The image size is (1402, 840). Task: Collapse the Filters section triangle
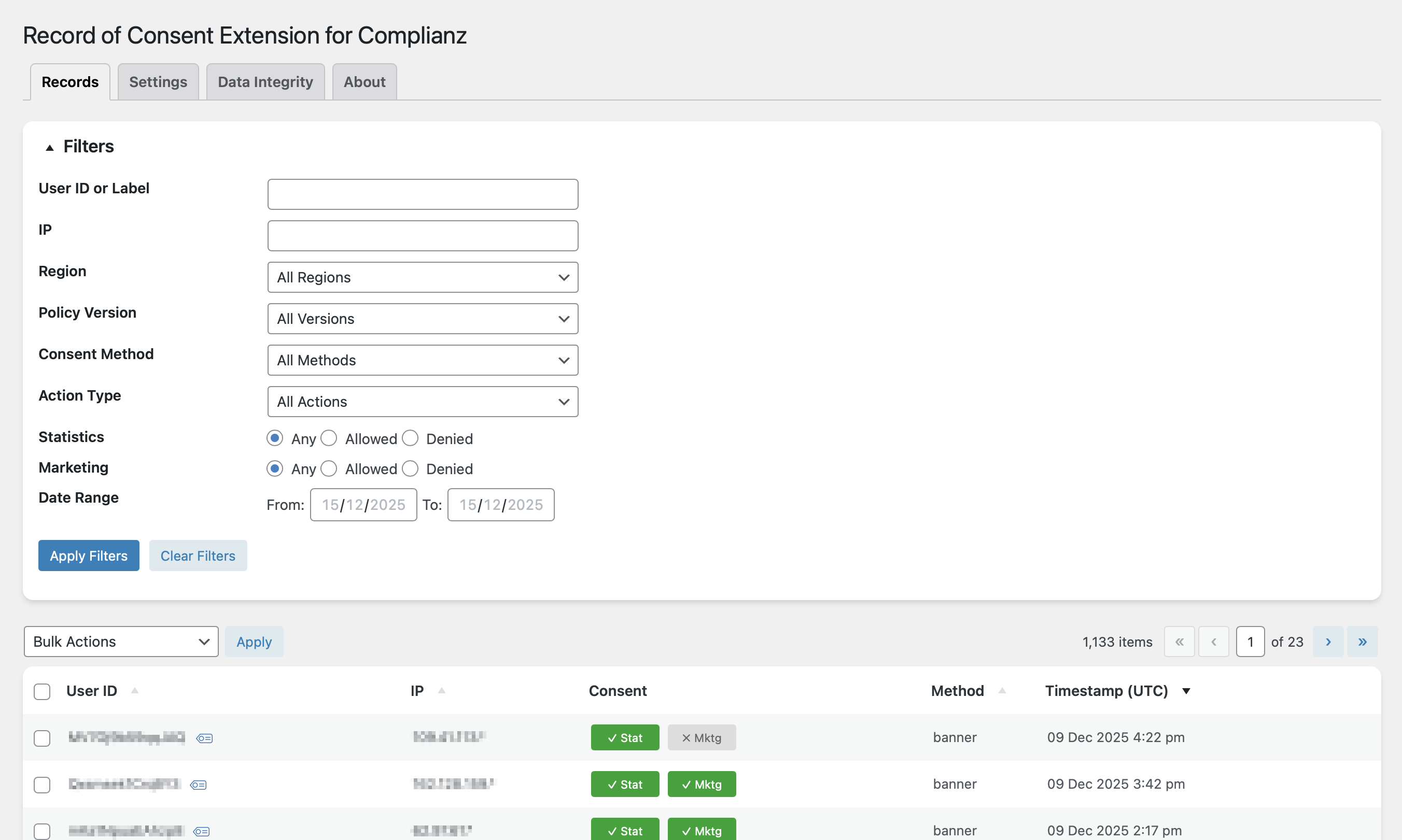pyautogui.click(x=50, y=147)
